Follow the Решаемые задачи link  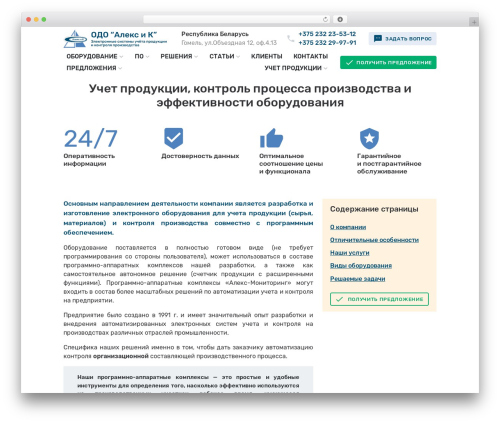coord(358,279)
